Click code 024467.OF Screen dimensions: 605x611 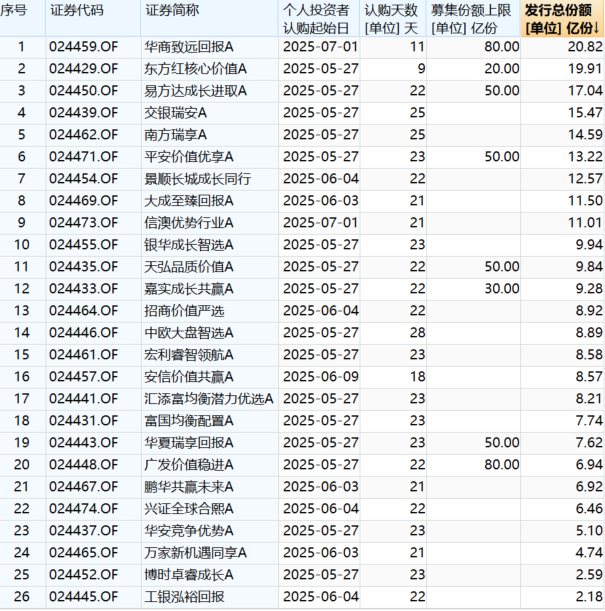(x=83, y=487)
